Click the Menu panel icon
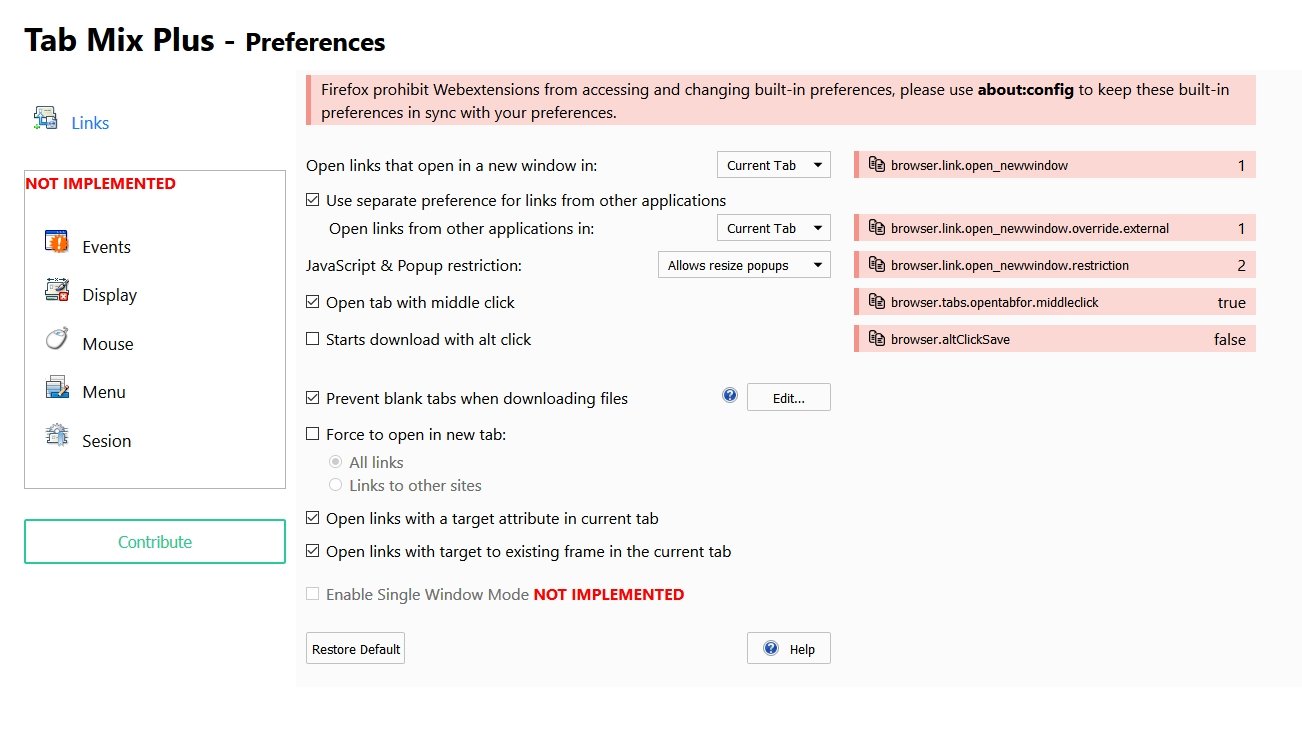Image resolution: width=1302 pixels, height=745 pixels. [57, 388]
